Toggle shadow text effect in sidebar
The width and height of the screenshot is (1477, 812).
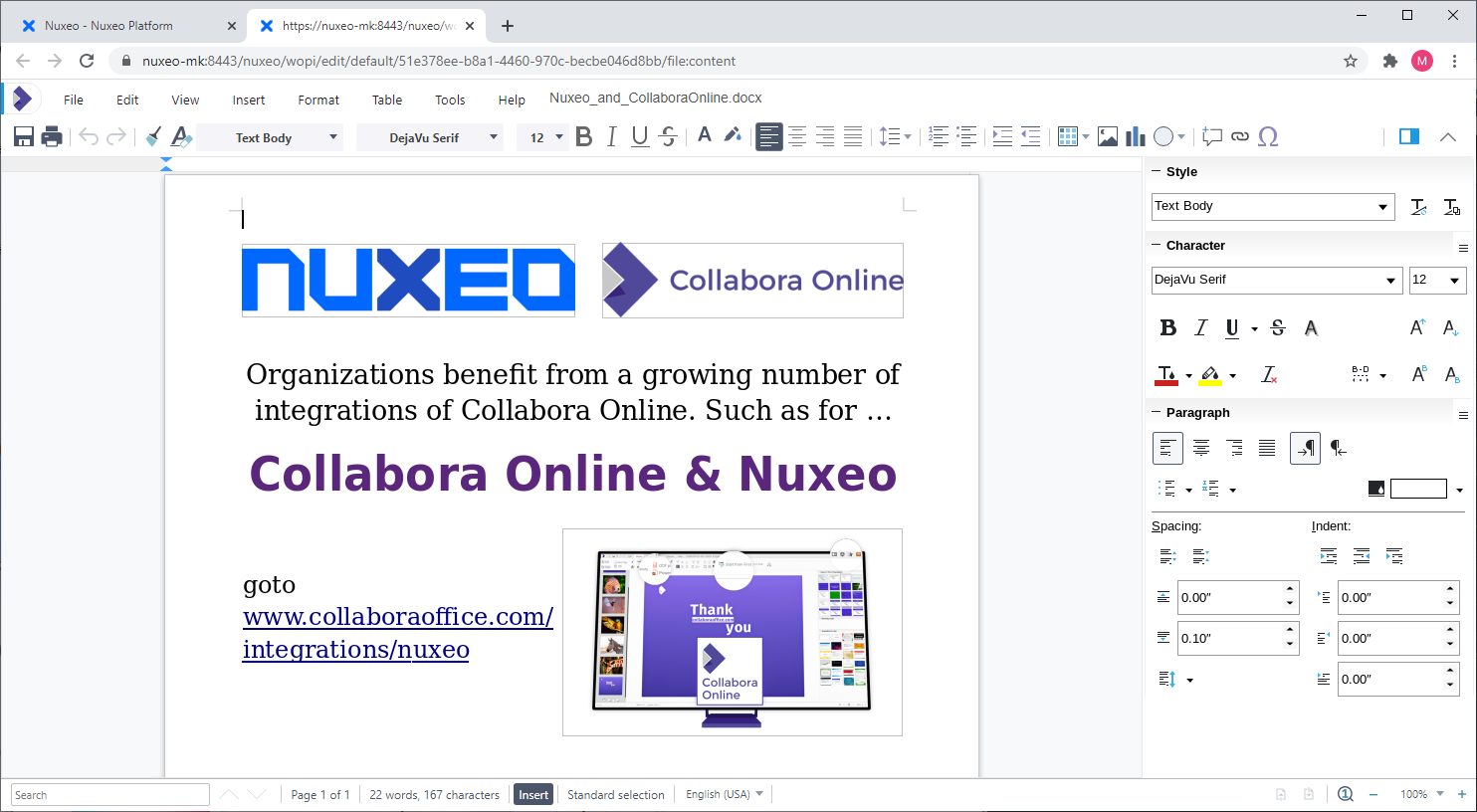(x=1311, y=327)
